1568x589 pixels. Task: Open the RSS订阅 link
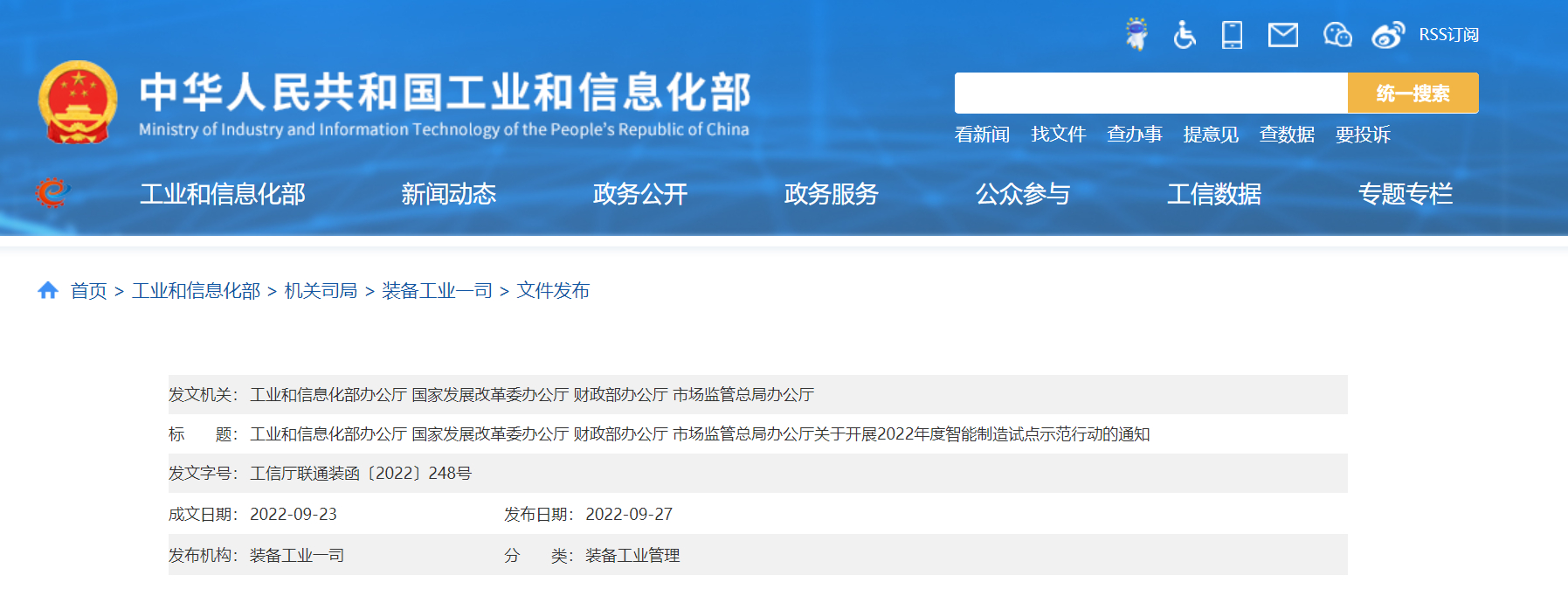point(1448,35)
